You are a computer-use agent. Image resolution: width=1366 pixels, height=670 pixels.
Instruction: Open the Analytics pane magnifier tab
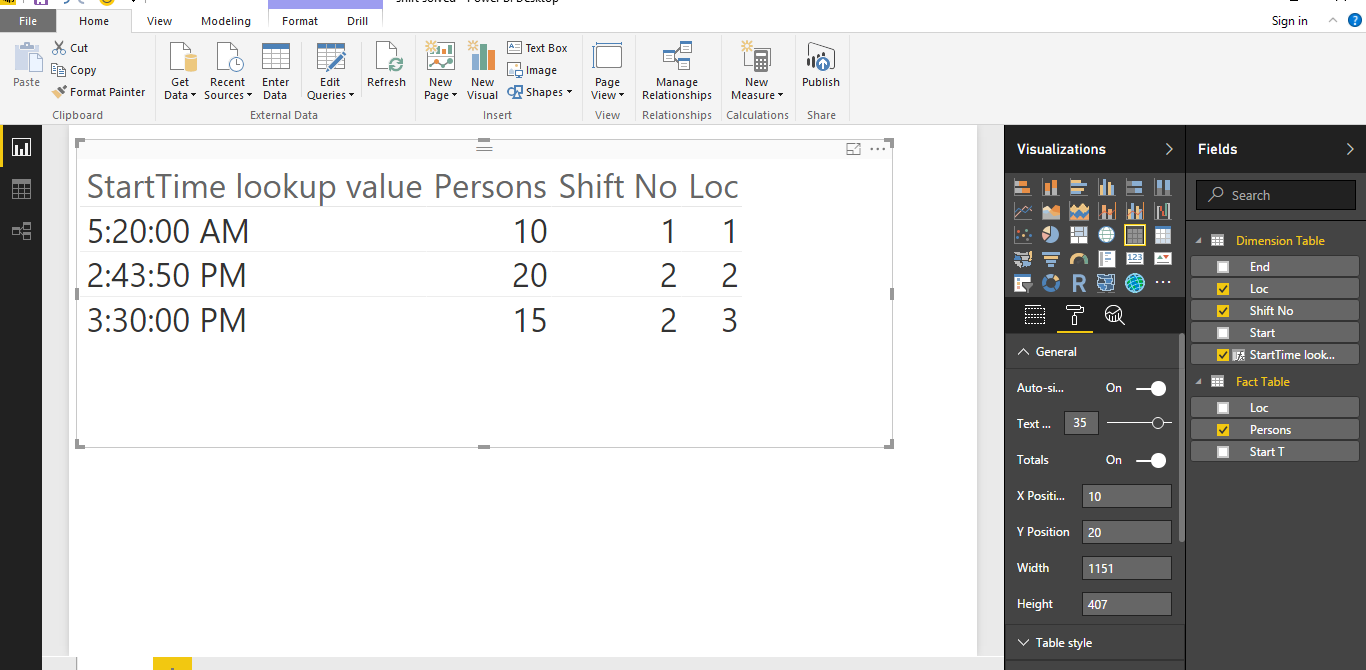click(1114, 316)
